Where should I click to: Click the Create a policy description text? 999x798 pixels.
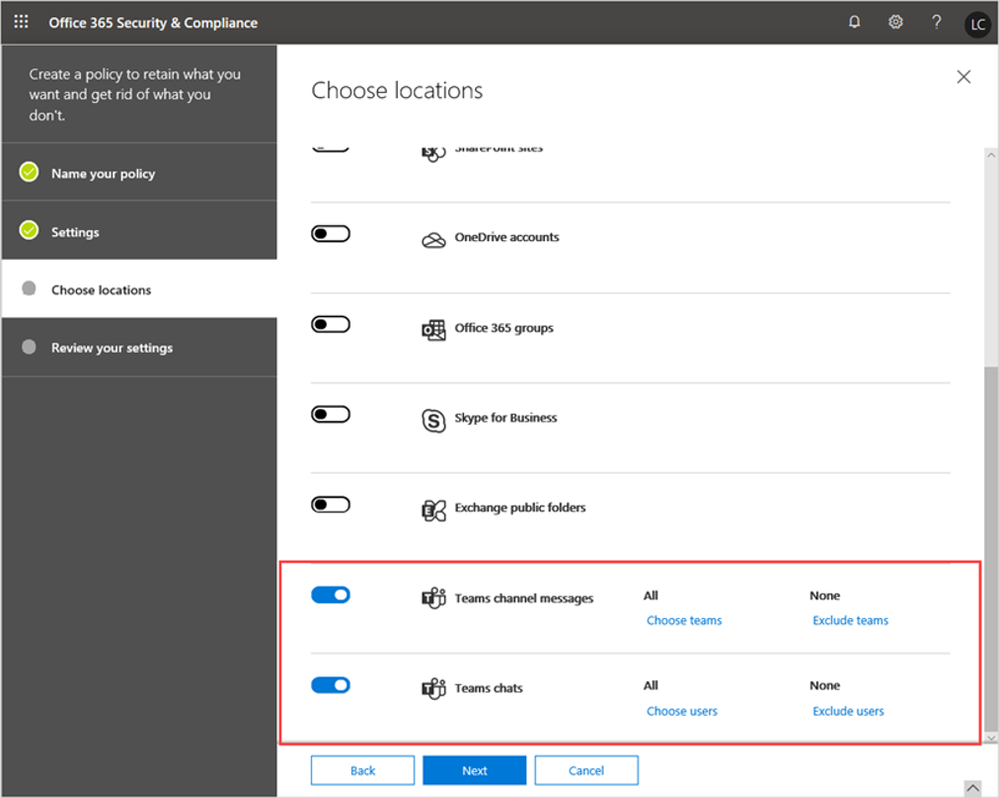134,94
